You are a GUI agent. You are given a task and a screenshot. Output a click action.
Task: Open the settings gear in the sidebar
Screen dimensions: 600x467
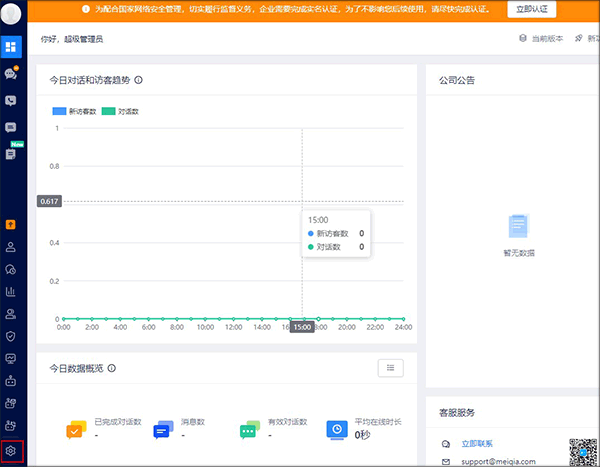click(x=11, y=451)
